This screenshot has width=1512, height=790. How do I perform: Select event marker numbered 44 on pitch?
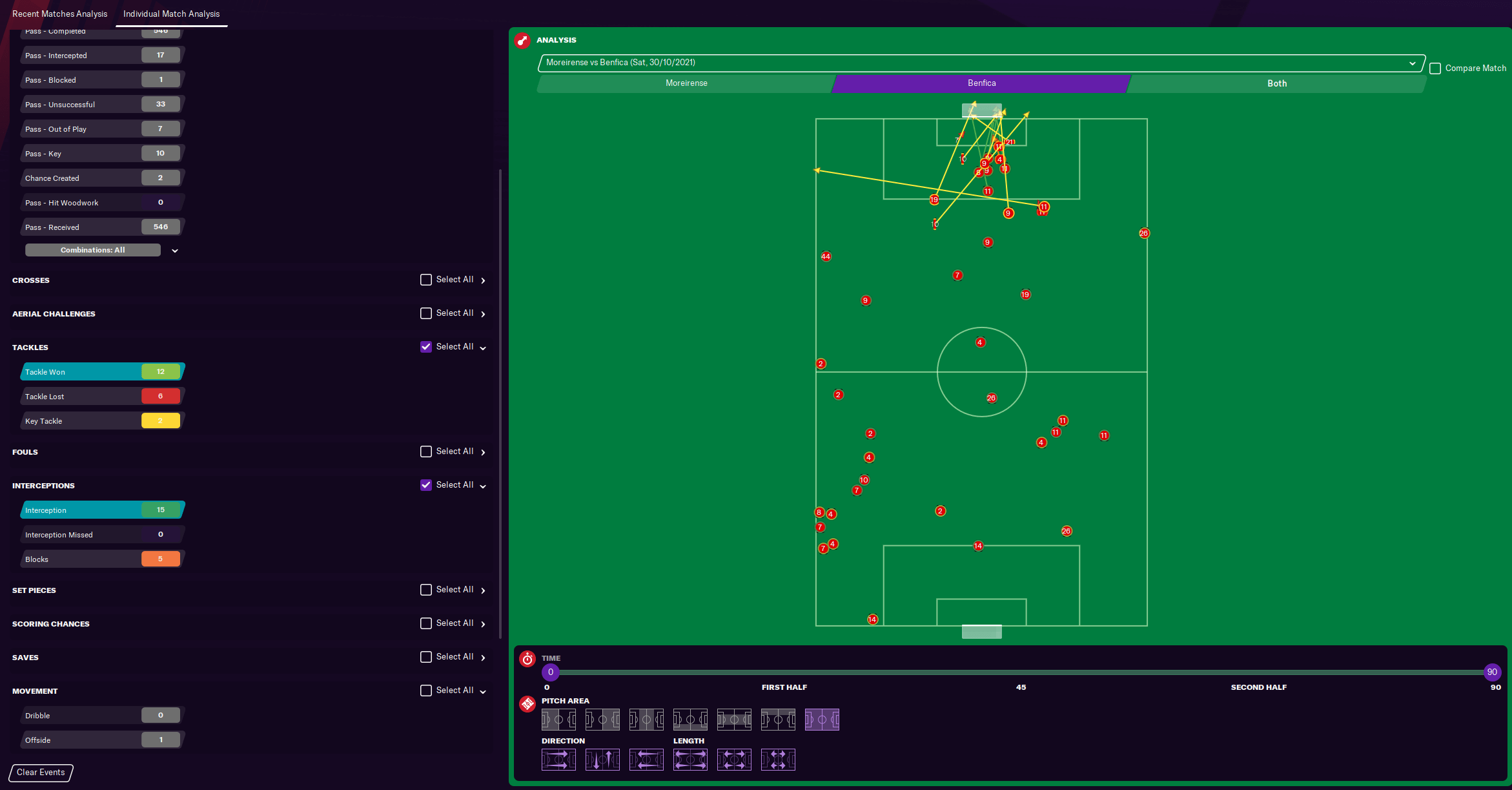[826, 256]
